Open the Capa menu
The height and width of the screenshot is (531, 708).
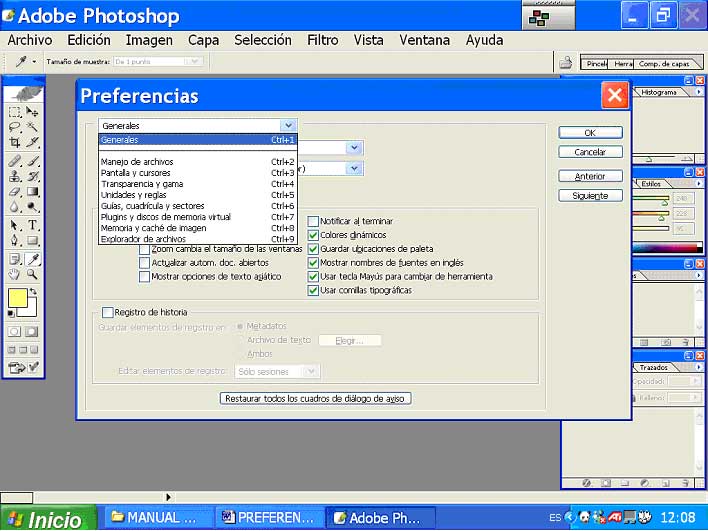[203, 40]
